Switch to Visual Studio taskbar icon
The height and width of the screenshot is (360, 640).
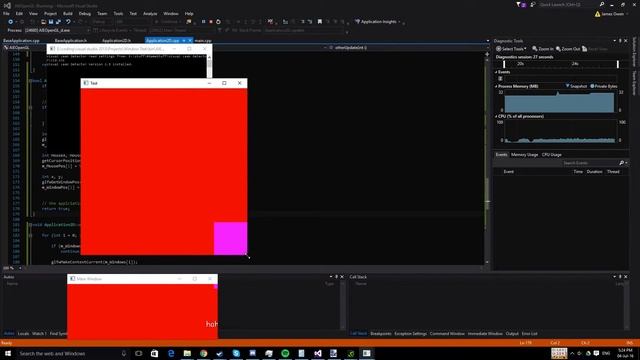tap(318, 353)
